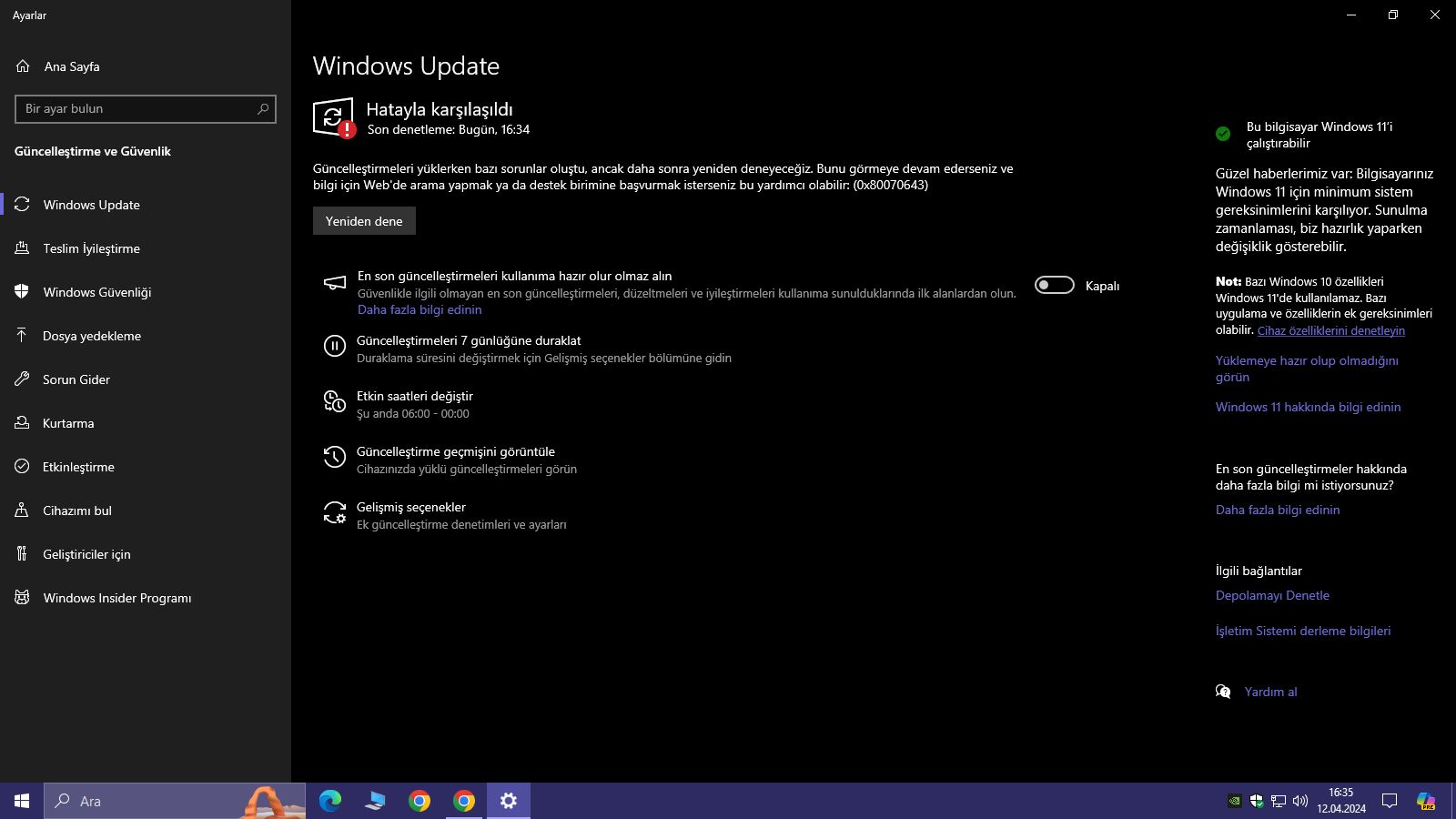Open Windows Insider Programı page
Viewport: 1456px width, 819px height.
point(146,598)
